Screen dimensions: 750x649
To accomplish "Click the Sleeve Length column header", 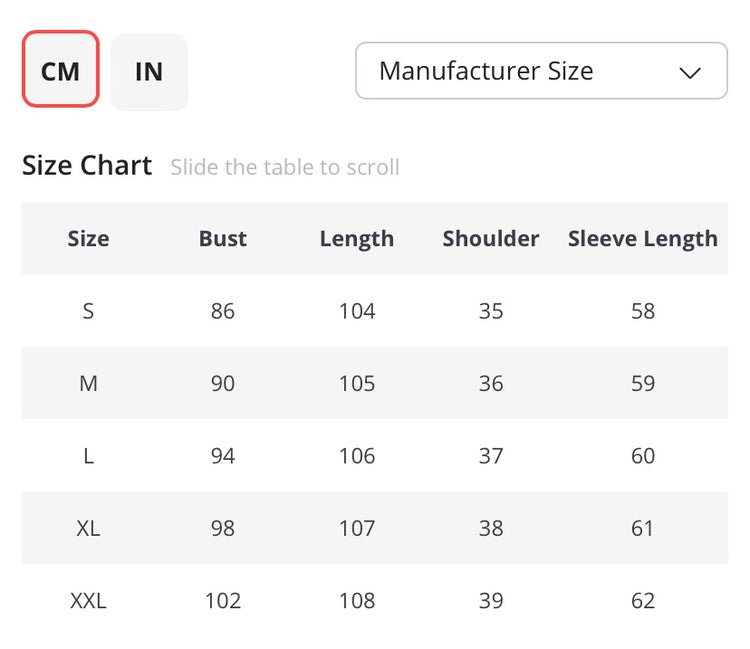I will pos(642,238).
